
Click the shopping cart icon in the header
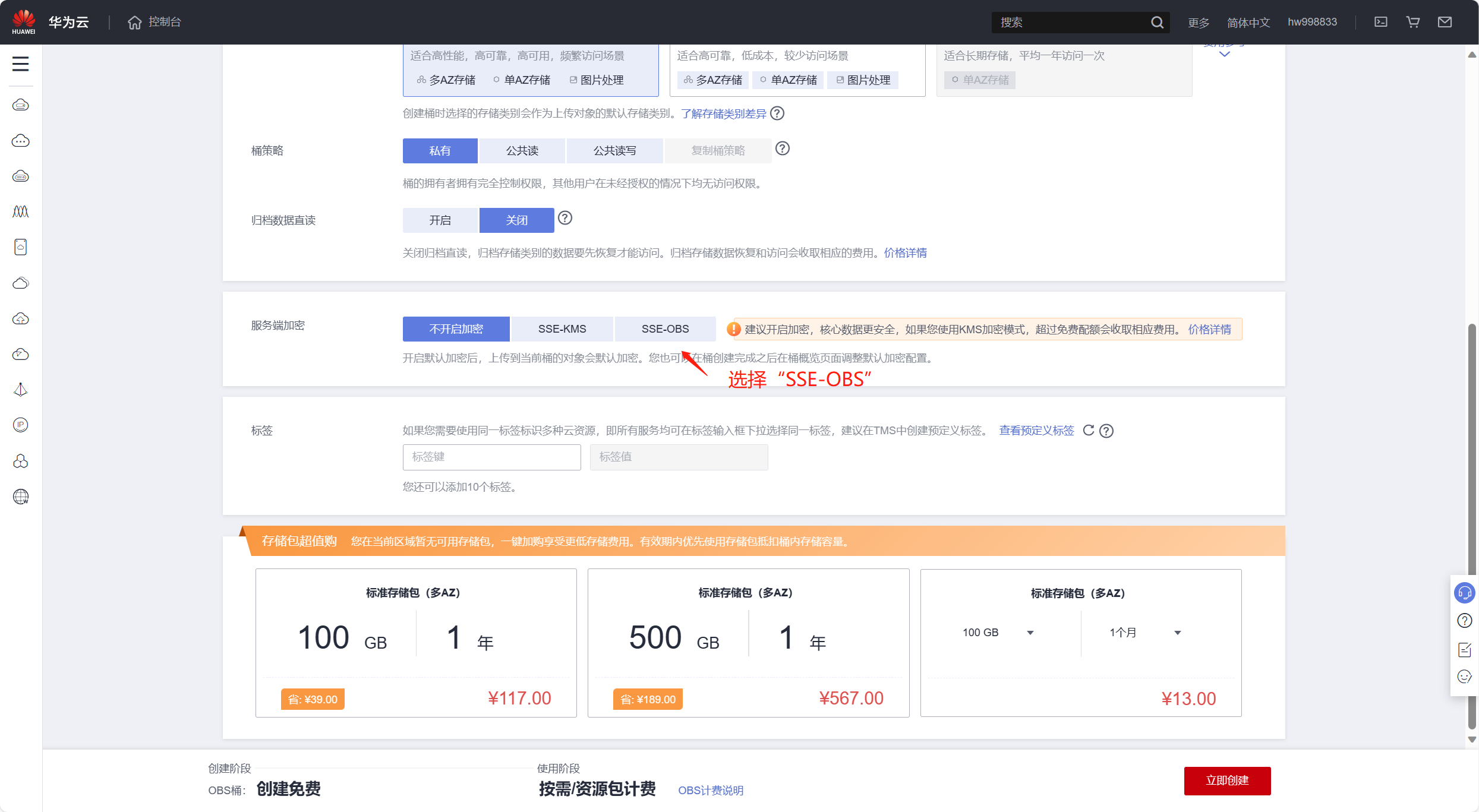pos(1412,22)
